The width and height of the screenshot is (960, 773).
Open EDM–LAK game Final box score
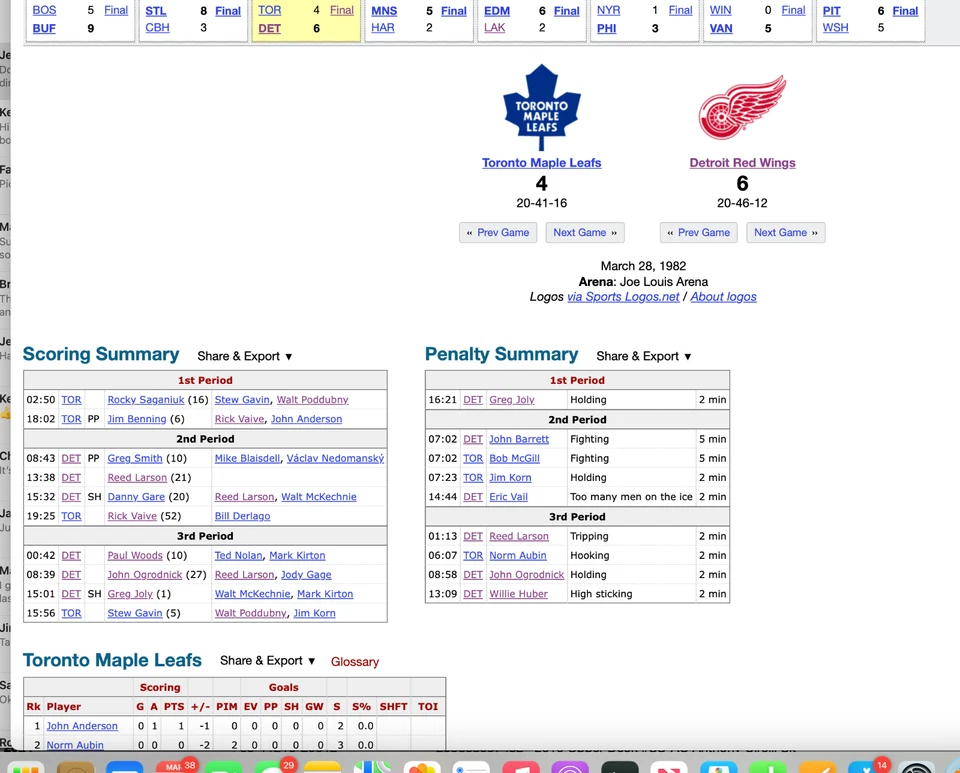click(566, 11)
